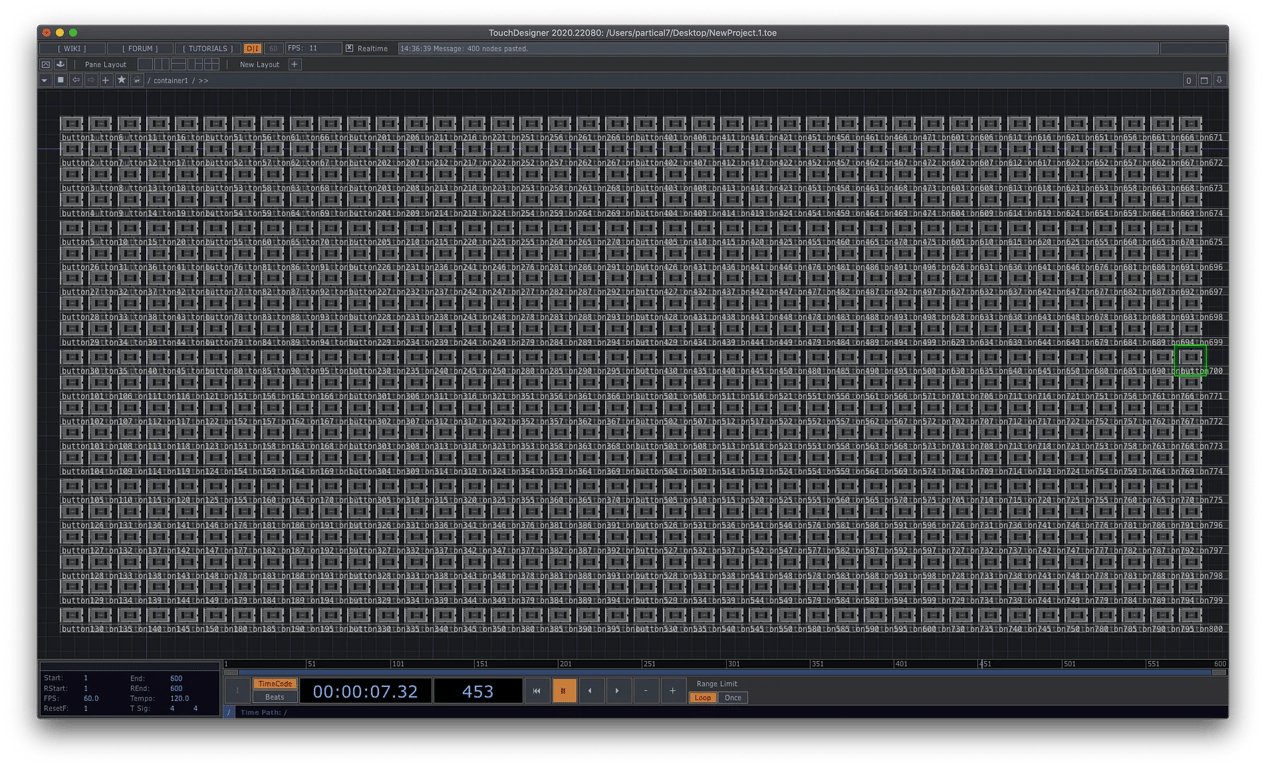Select the left/right split pane layout
This screenshot has width=1266, height=768.
(x=162, y=64)
